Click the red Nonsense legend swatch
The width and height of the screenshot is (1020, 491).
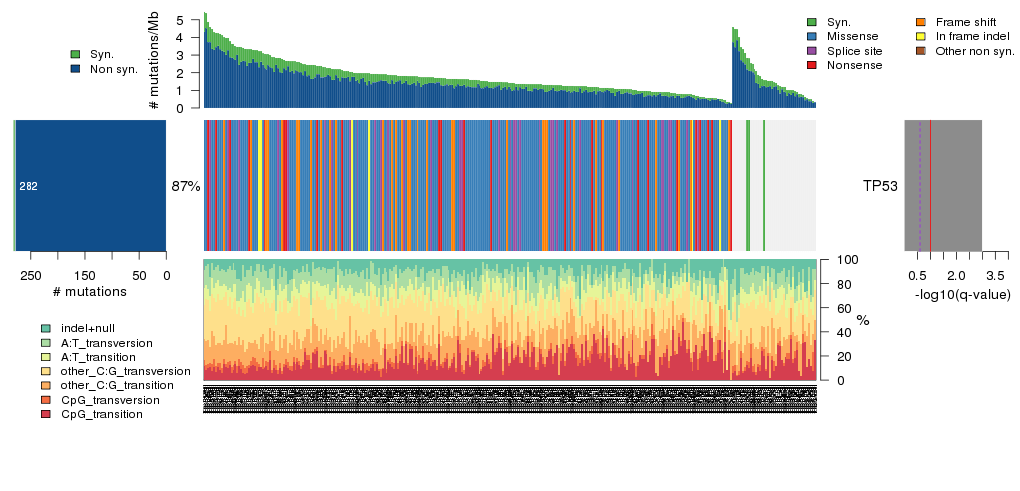[812, 65]
